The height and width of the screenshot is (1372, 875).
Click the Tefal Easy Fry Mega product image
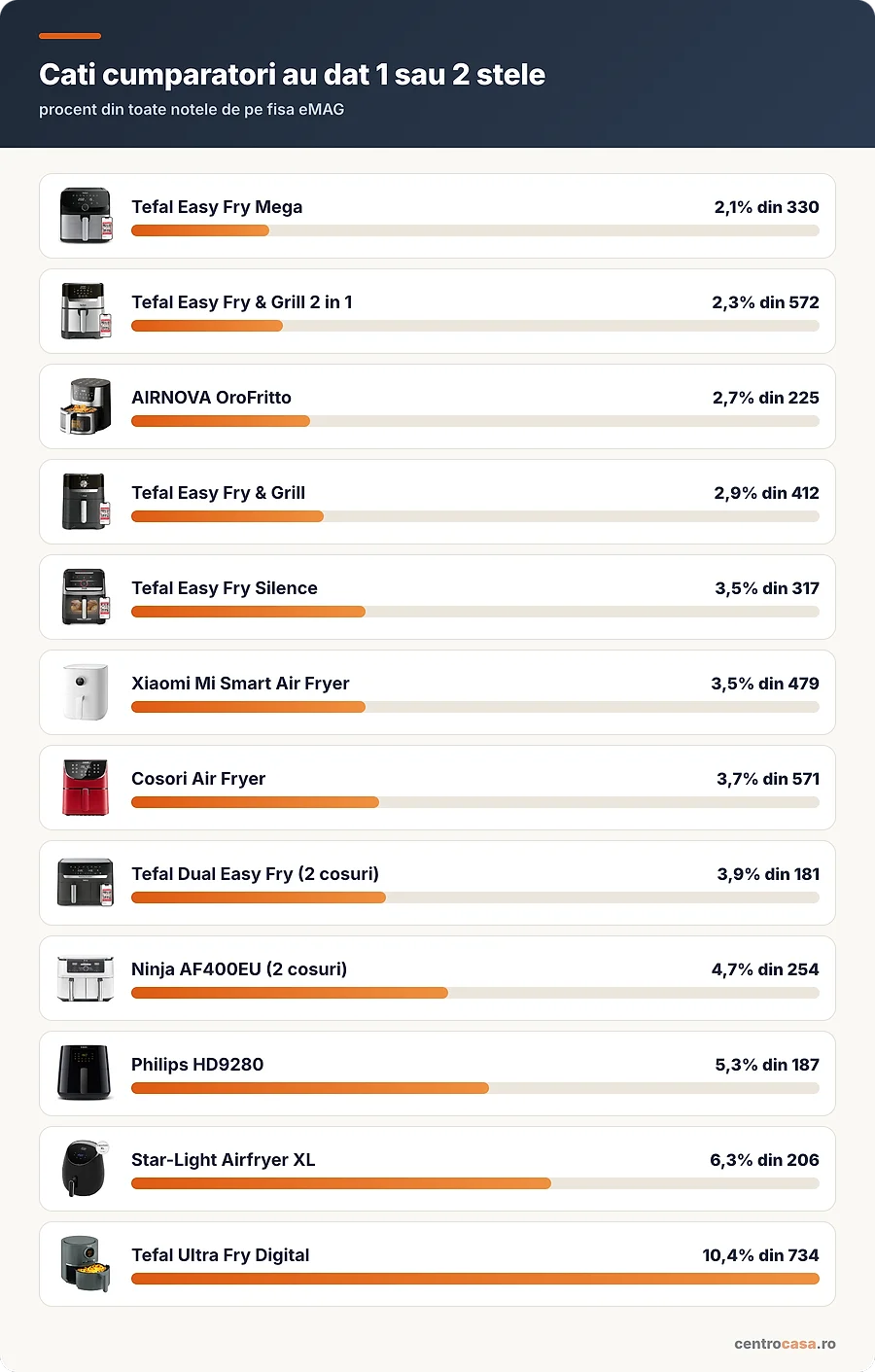[86, 216]
